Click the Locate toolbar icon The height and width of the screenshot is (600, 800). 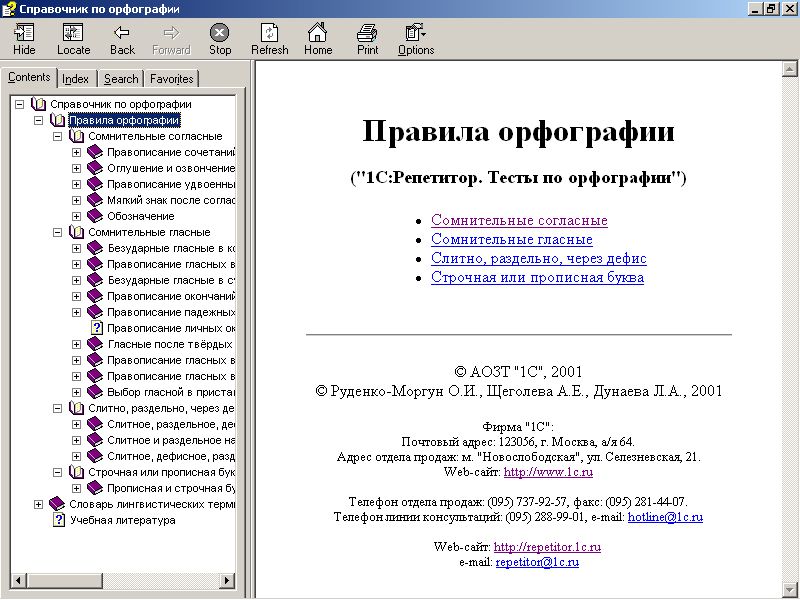click(73, 39)
